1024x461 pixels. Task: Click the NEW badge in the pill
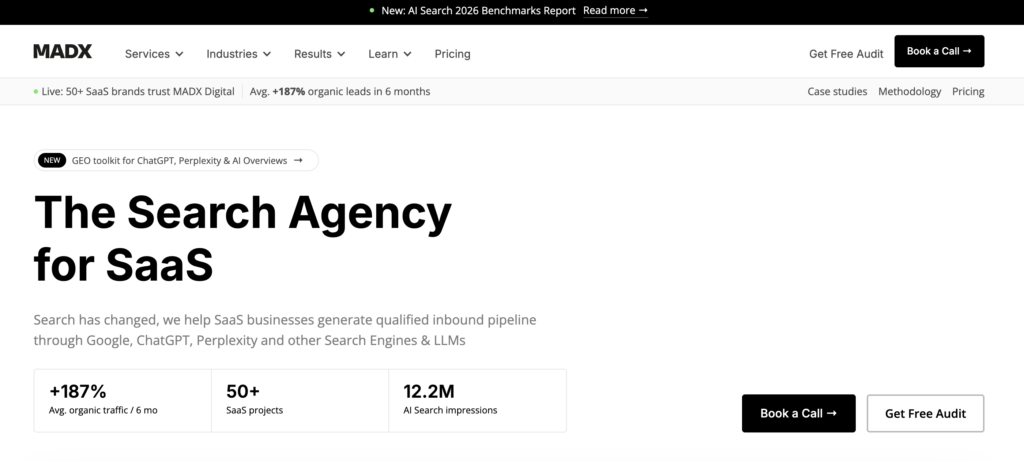(x=52, y=161)
